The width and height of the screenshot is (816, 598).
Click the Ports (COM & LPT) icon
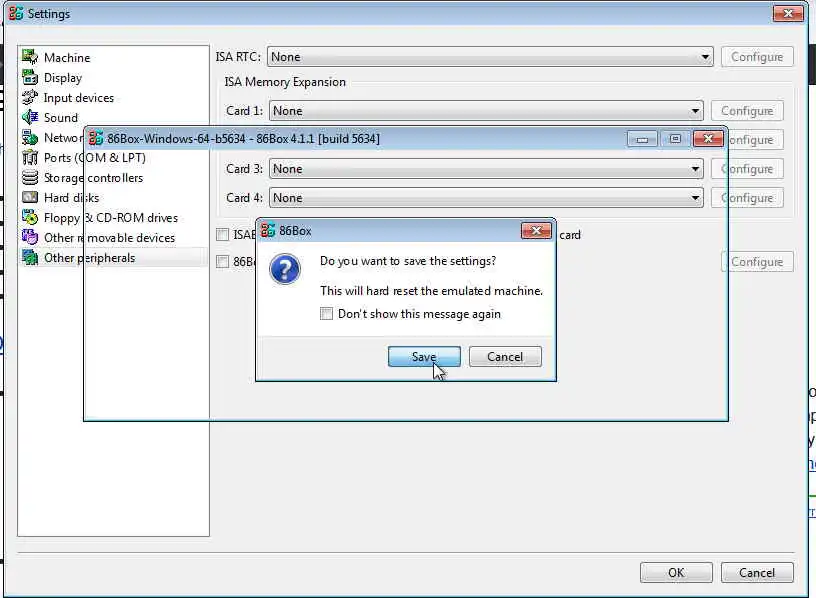pyautogui.click(x=30, y=157)
